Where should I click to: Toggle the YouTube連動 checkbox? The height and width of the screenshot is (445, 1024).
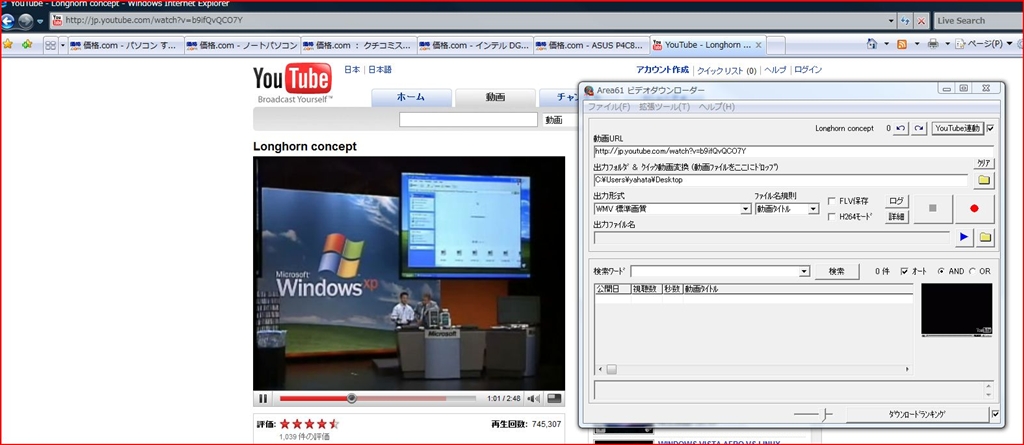pyautogui.click(x=991, y=128)
